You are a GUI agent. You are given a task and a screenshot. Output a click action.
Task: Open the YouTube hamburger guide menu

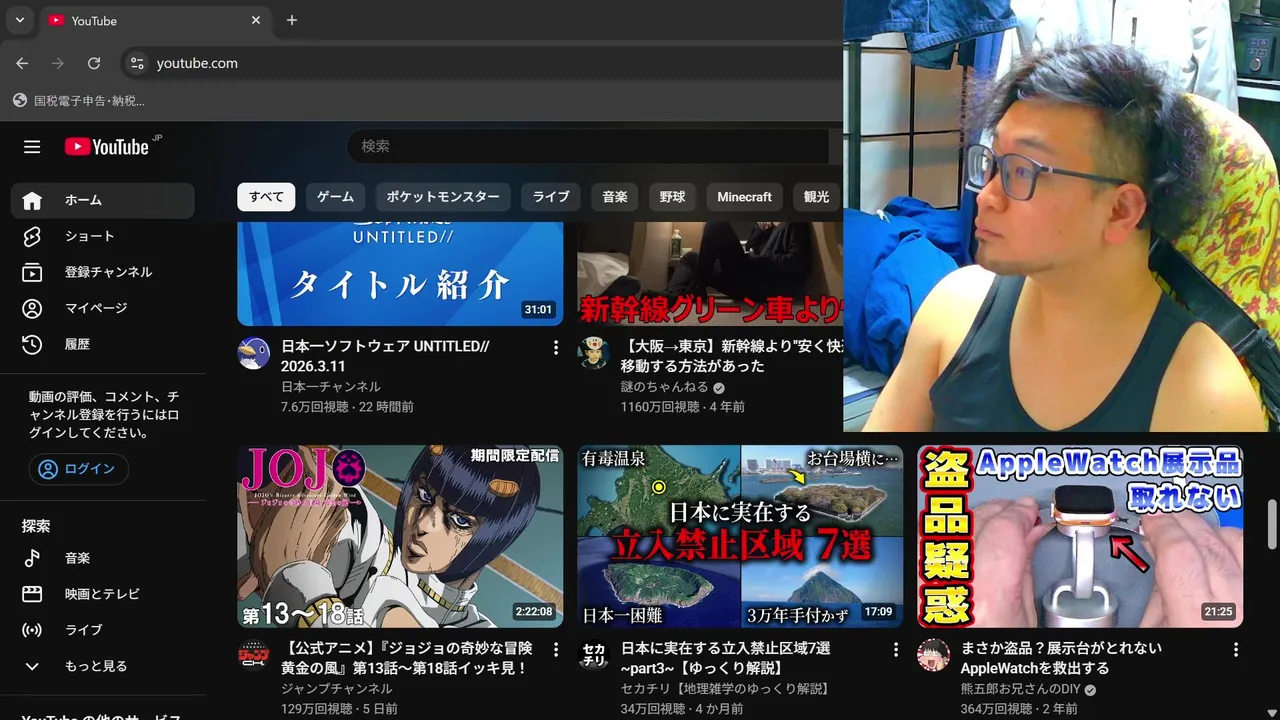32,147
